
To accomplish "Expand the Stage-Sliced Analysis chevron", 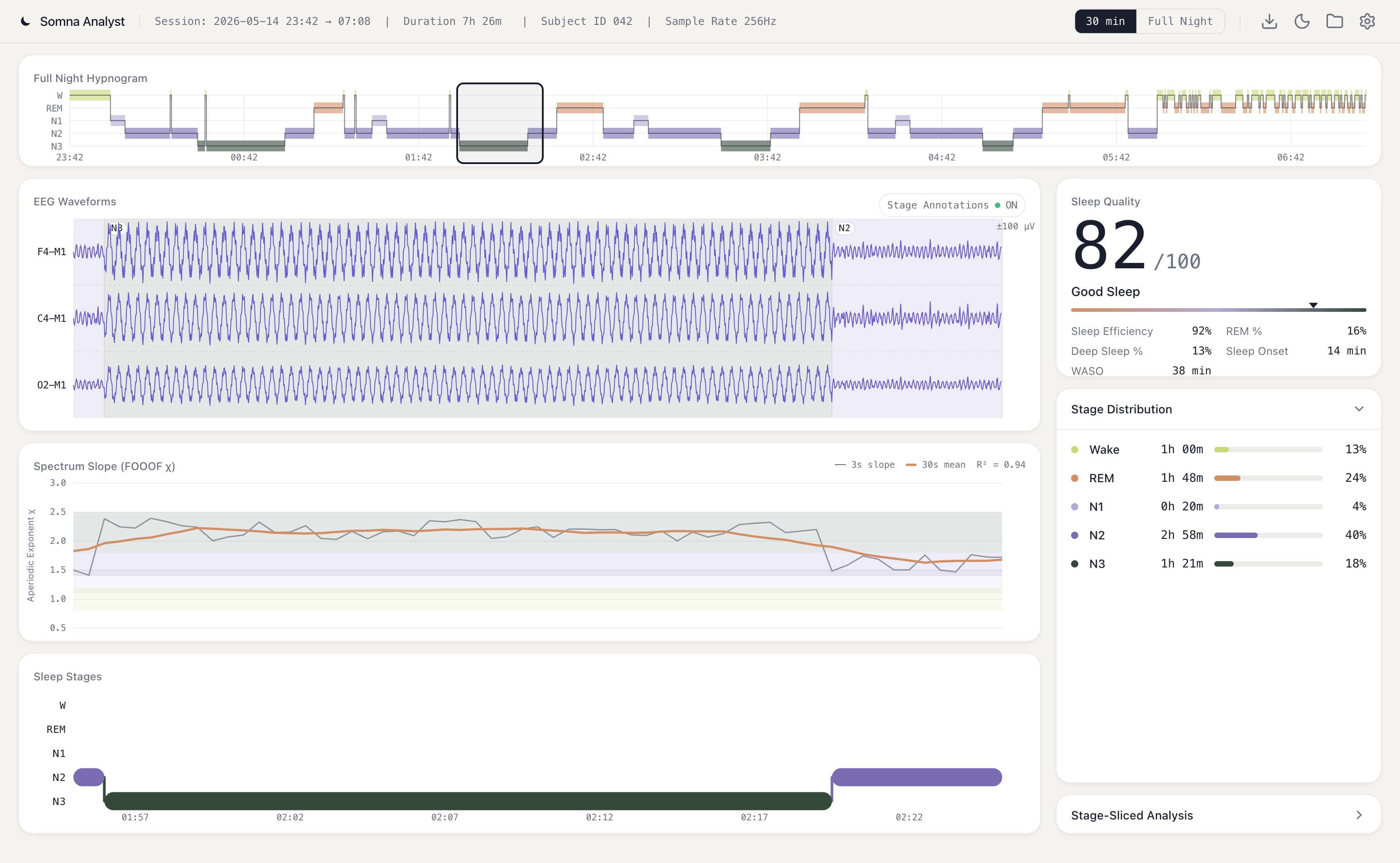I will tap(1359, 815).
